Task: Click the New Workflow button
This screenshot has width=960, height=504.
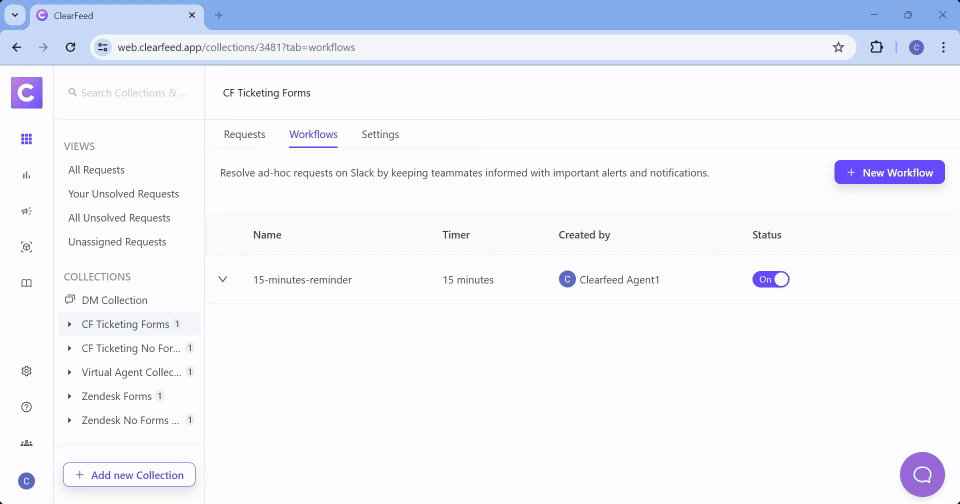Action: tap(889, 172)
